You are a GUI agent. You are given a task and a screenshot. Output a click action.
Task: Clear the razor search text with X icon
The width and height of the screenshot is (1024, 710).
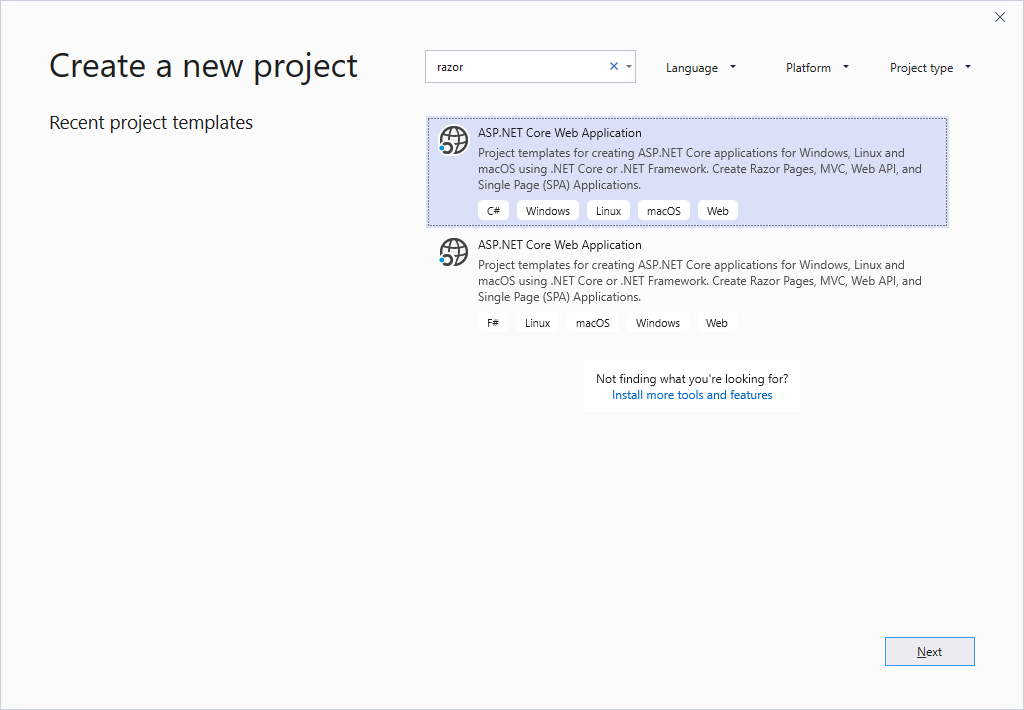[613, 67]
